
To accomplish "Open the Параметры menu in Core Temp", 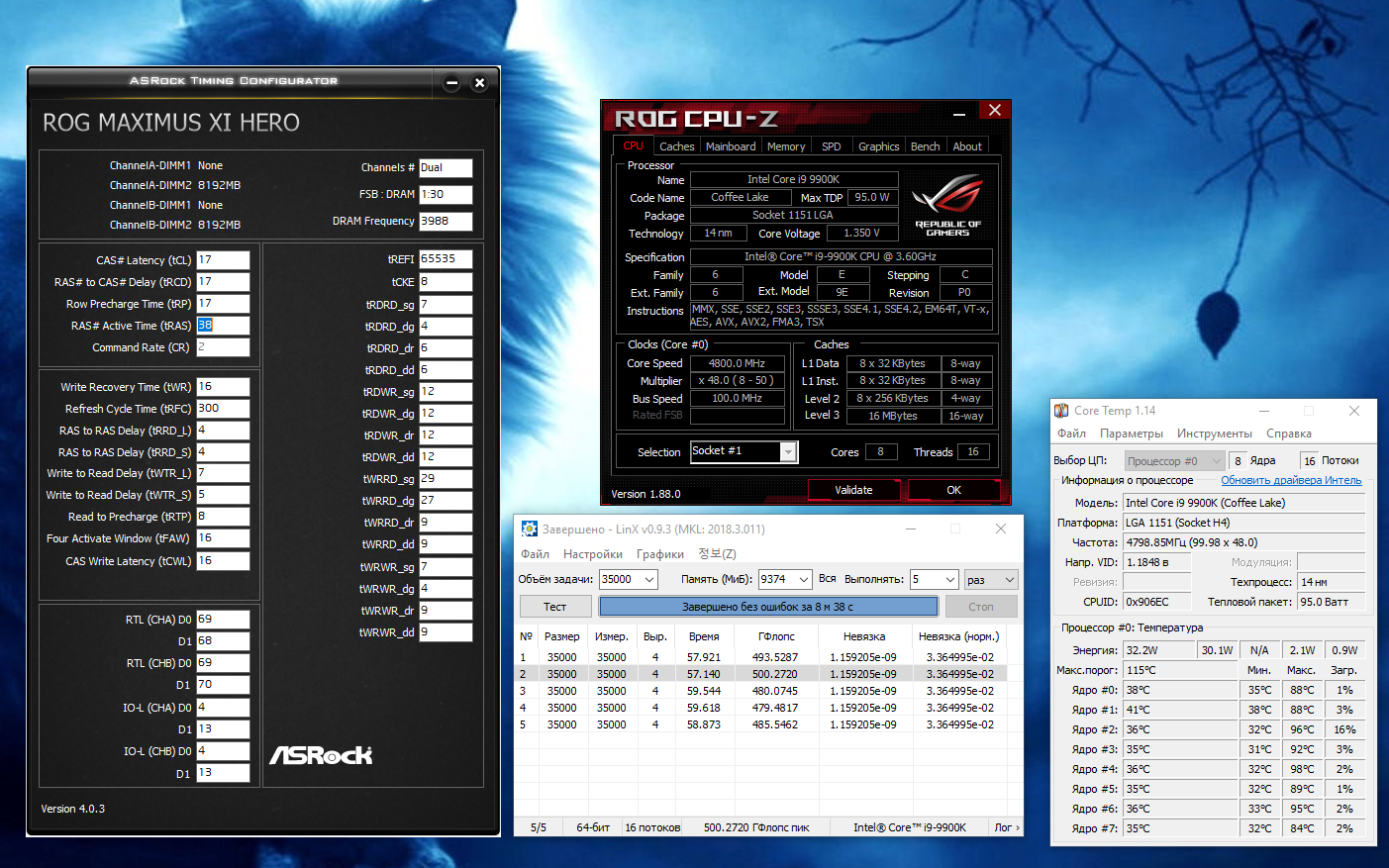I will [x=1132, y=434].
